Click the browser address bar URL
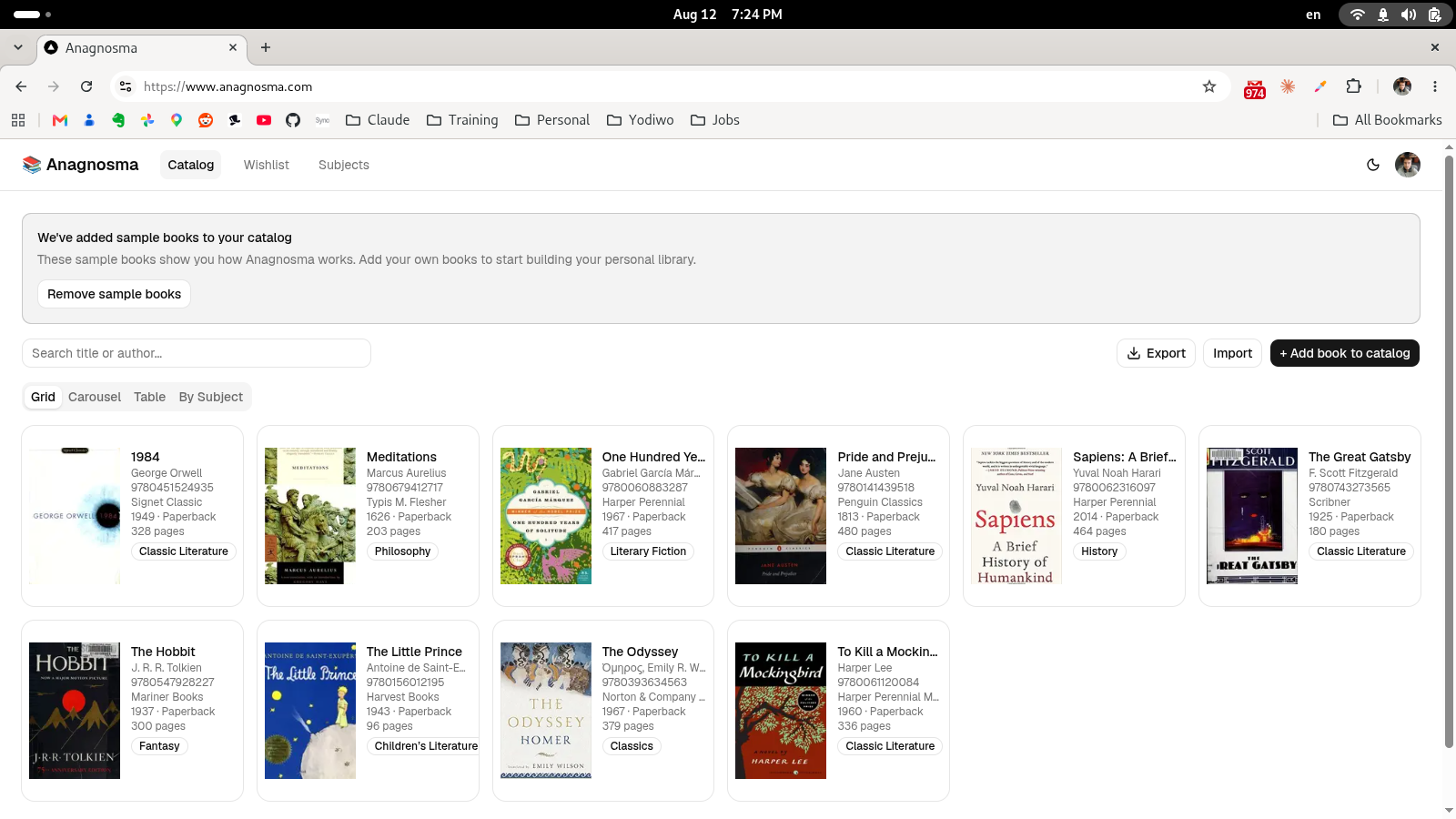Screen dimensions: 1456x819 pyautogui.click(x=228, y=86)
